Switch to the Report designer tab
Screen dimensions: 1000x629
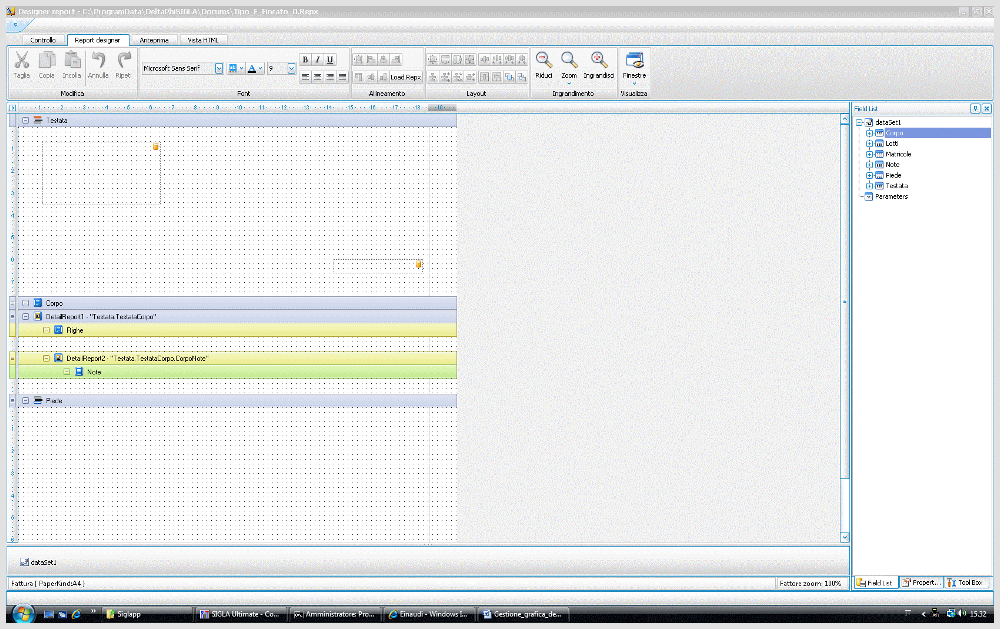98,40
